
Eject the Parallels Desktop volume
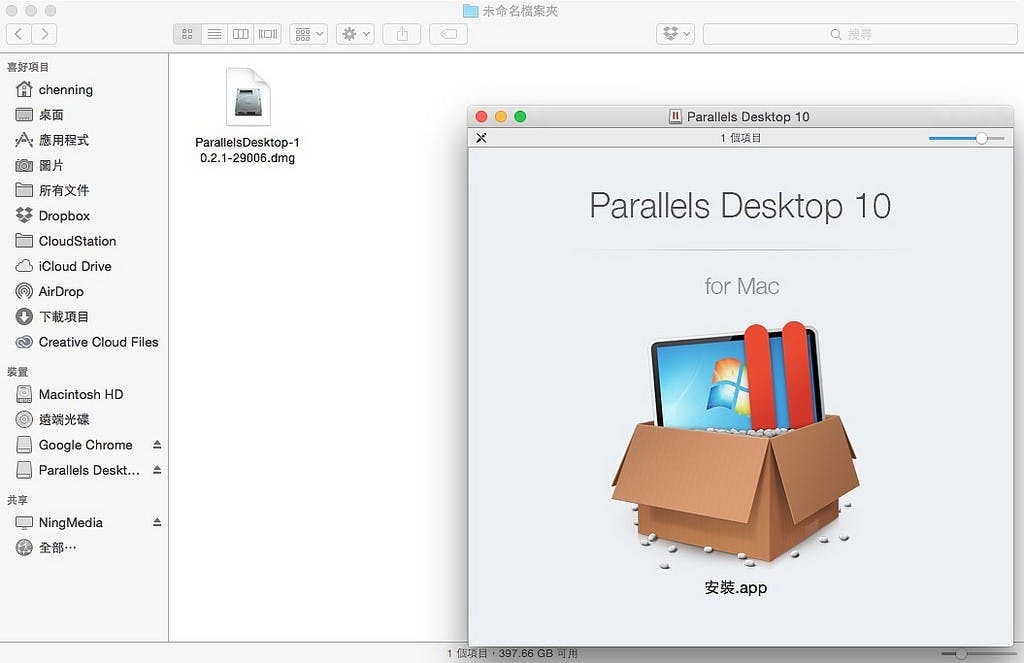tap(157, 470)
